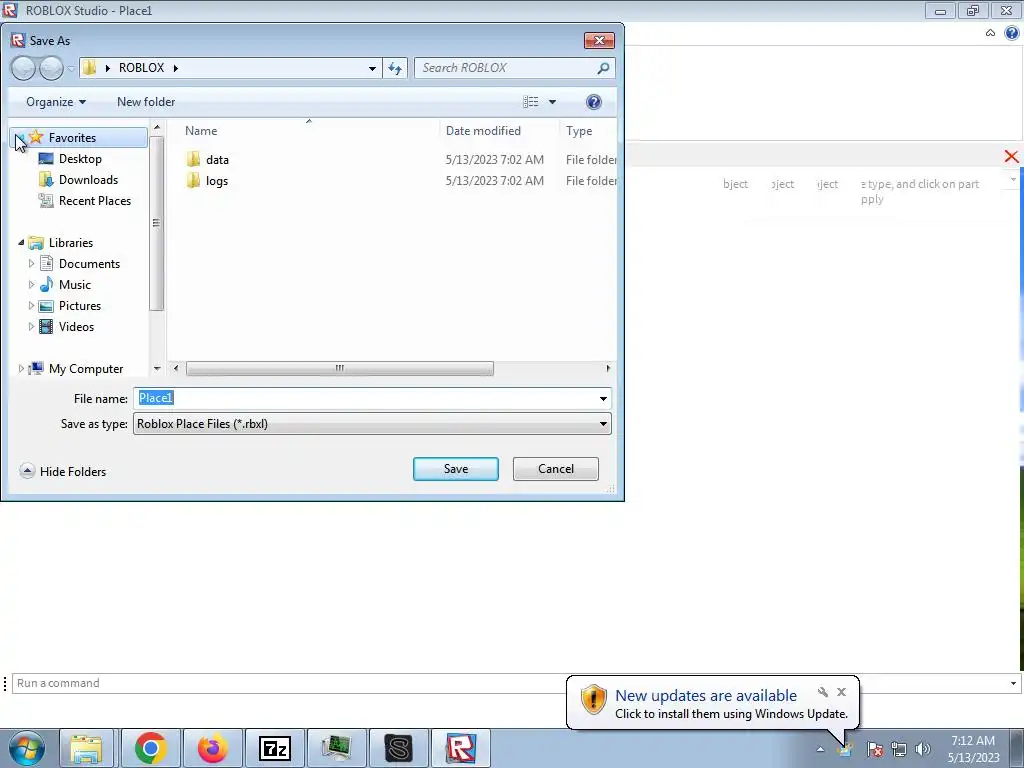Open the recent pages arrow beside Forward

71,69
